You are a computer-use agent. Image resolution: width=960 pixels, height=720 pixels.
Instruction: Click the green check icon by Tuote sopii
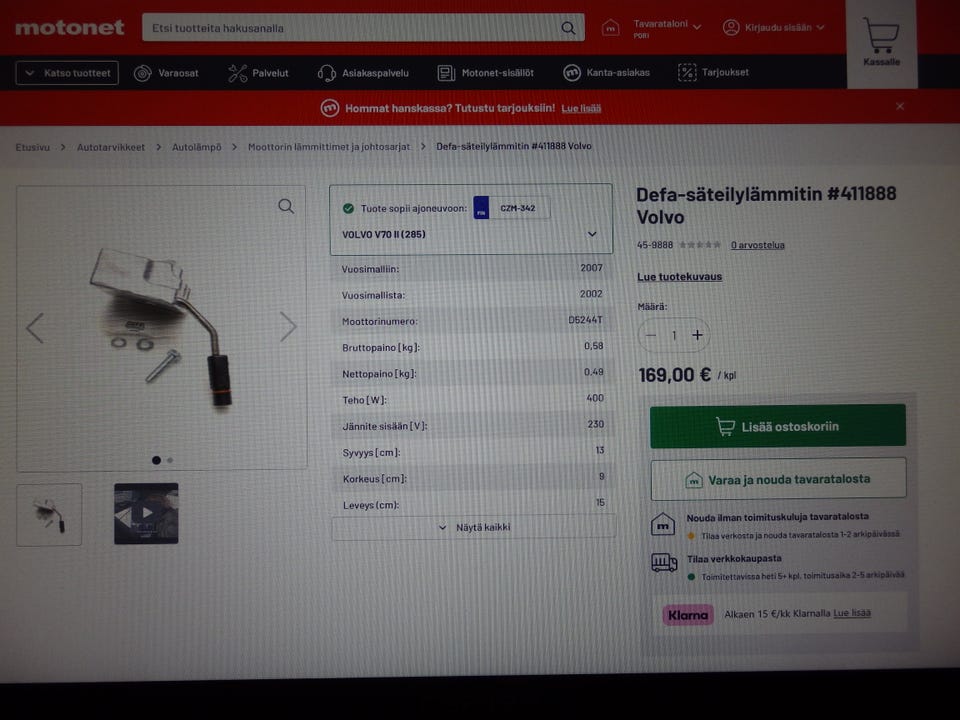click(x=348, y=209)
